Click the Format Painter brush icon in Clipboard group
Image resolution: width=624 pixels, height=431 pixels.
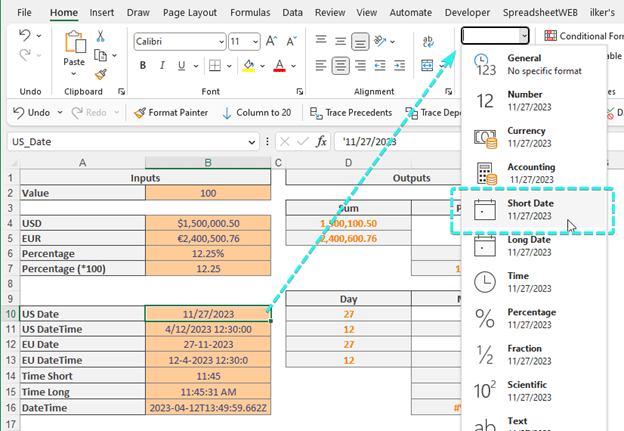tap(101, 74)
